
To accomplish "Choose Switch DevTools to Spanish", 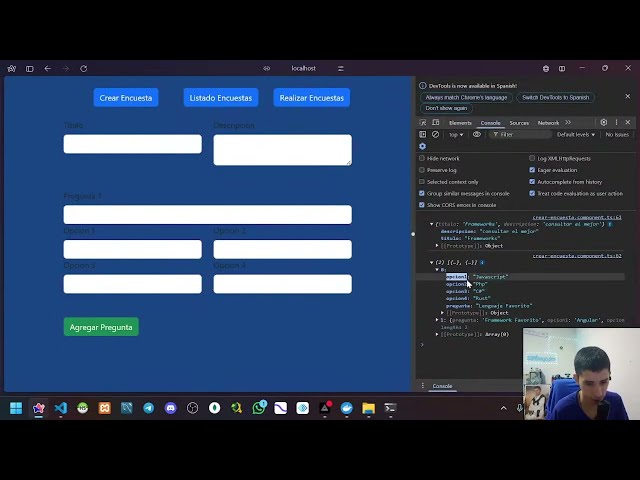I will [556, 98].
